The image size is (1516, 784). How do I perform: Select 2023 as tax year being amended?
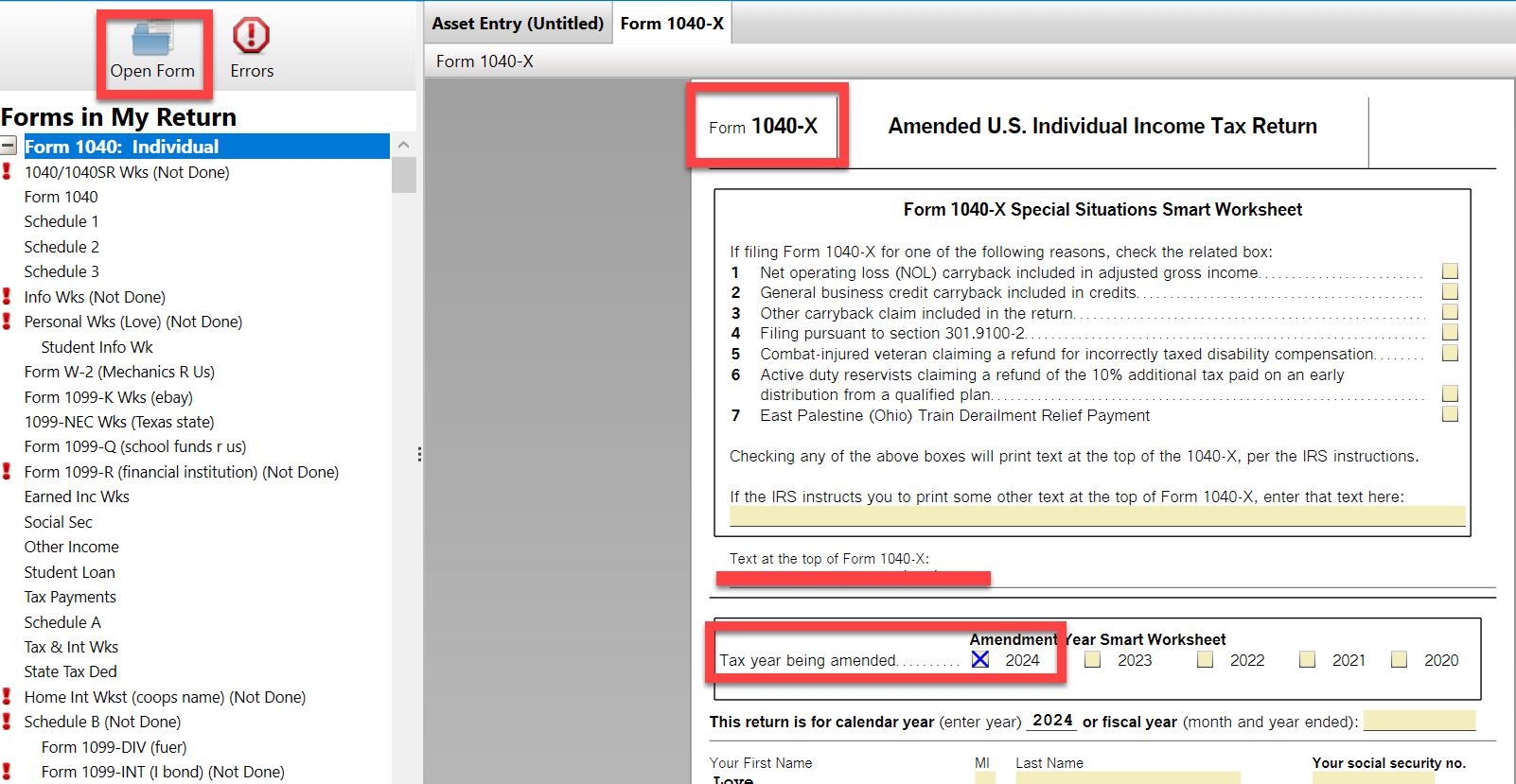pyautogui.click(x=1093, y=659)
